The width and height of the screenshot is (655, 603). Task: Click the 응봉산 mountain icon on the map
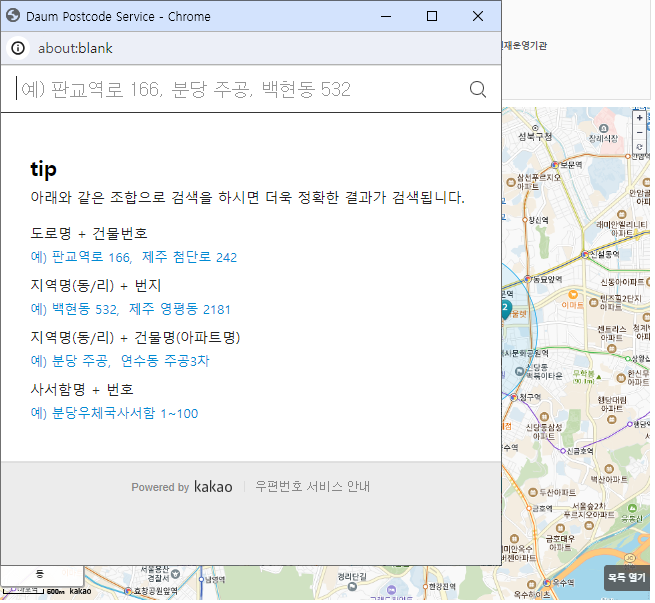pyautogui.click(x=632, y=508)
